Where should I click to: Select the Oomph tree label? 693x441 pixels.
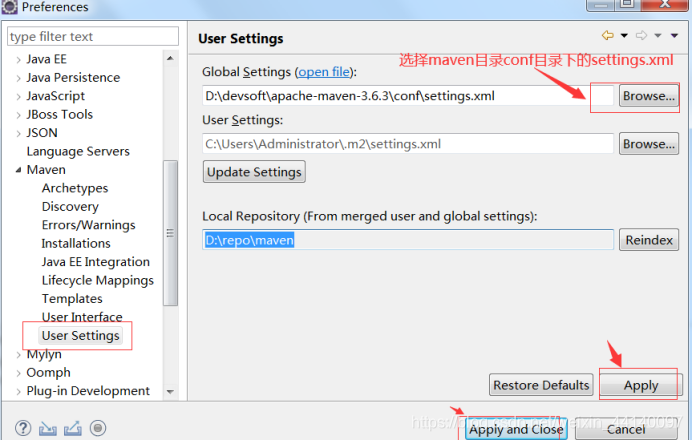48,373
